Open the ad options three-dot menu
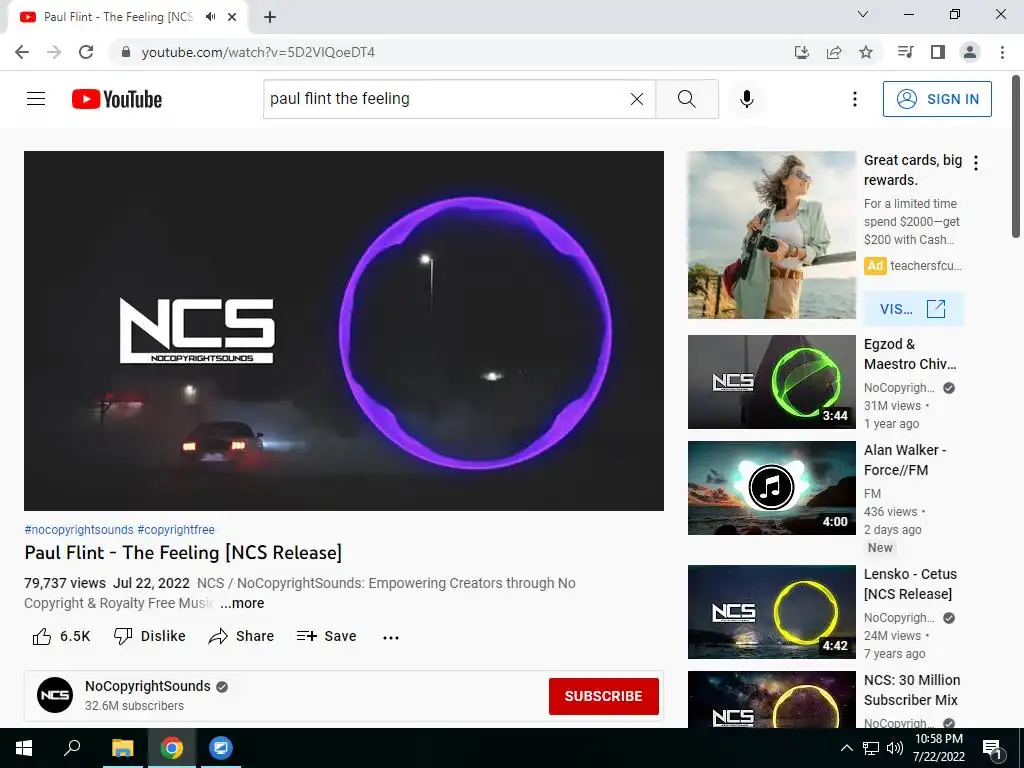The height and width of the screenshot is (768, 1024). [x=976, y=163]
